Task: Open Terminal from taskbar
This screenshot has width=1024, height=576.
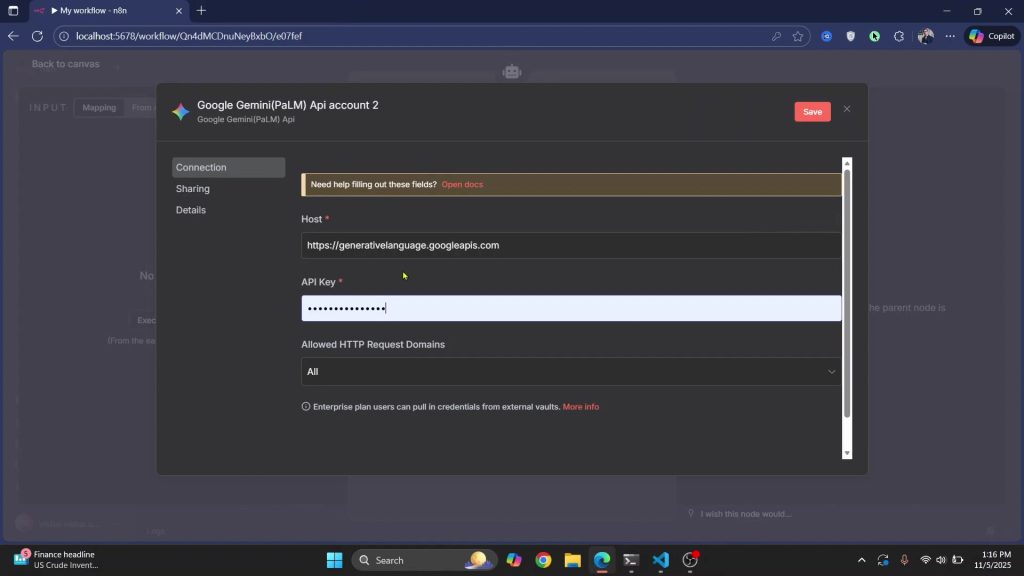Action: coord(631,560)
